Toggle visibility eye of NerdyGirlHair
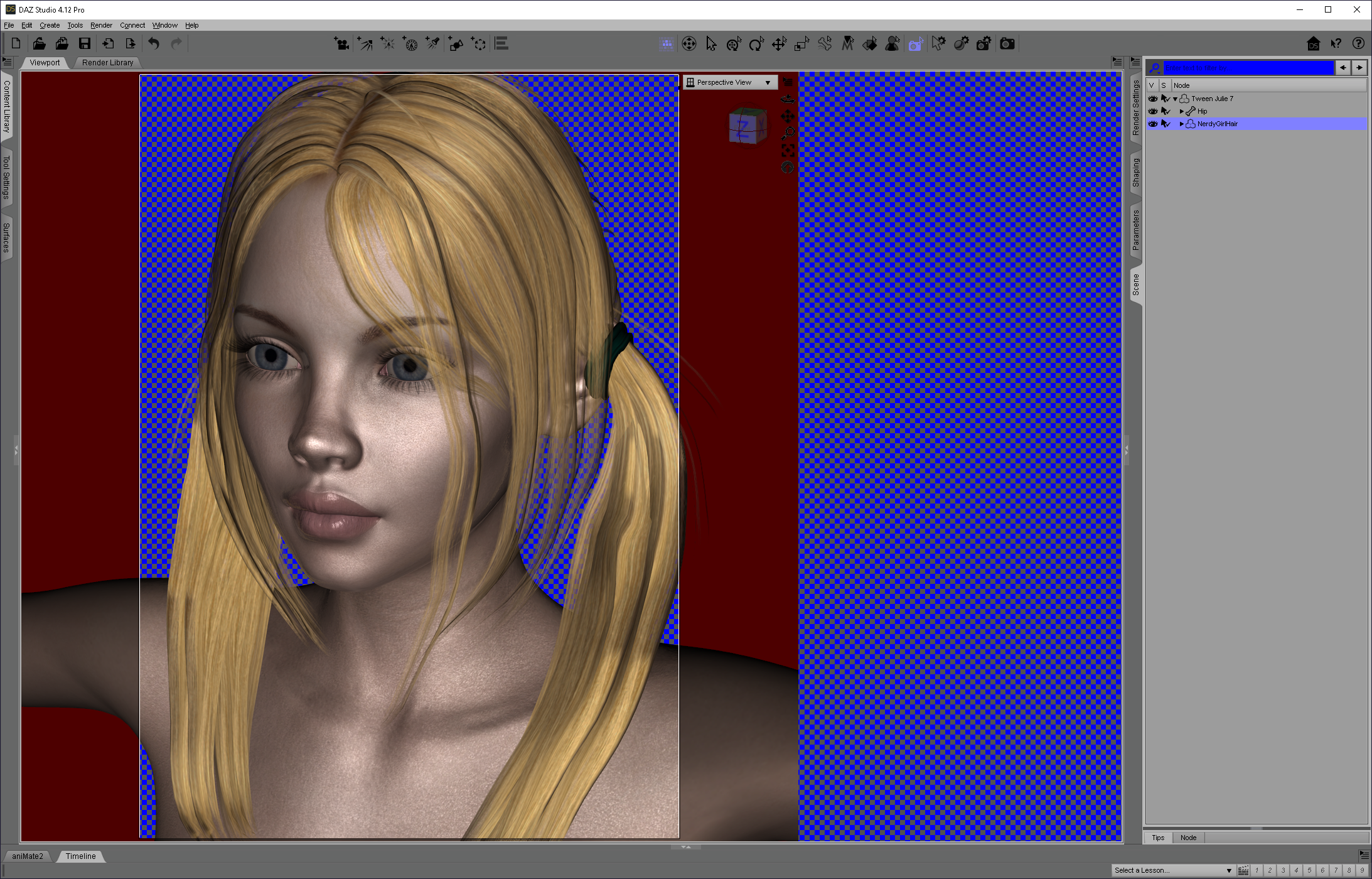The height and width of the screenshot is (879, 1372). [x=1152, y=124]
